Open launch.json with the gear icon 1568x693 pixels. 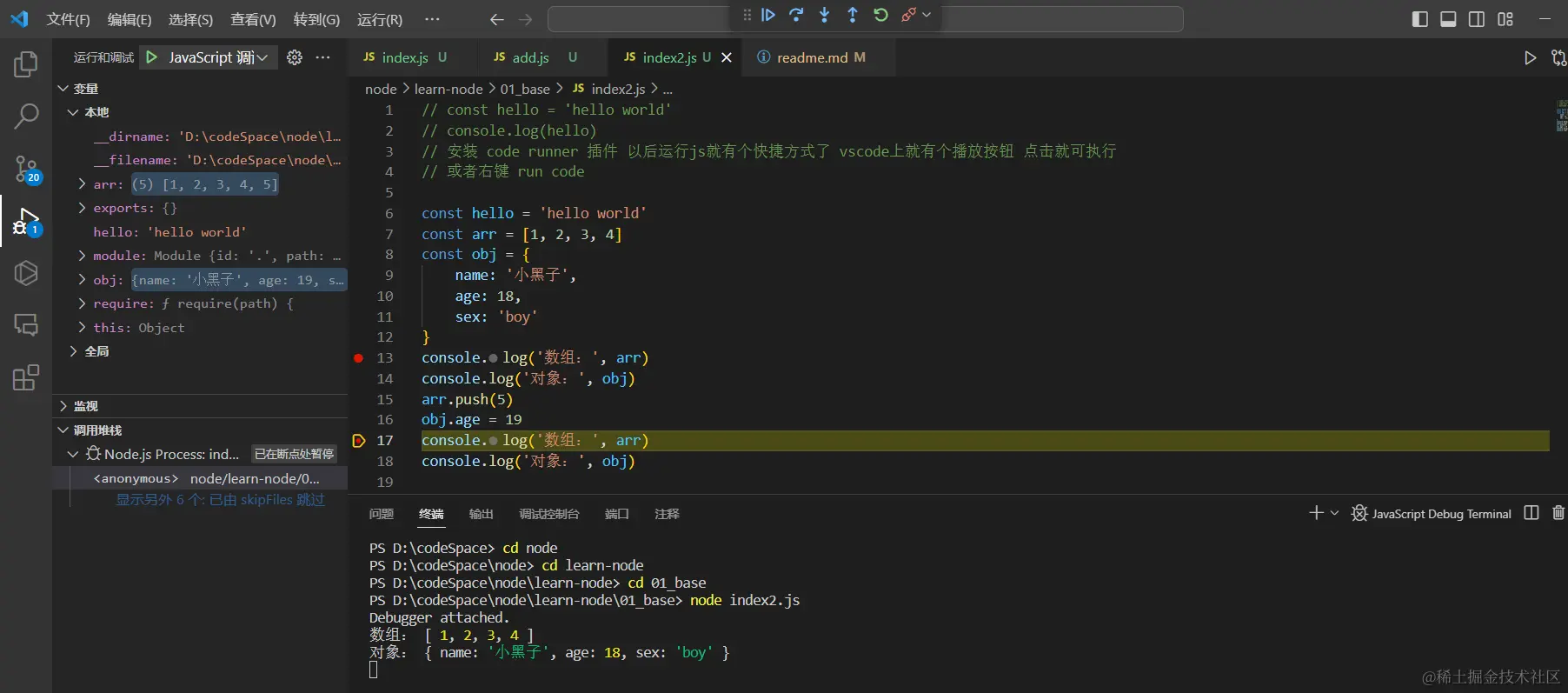(295, 57)
